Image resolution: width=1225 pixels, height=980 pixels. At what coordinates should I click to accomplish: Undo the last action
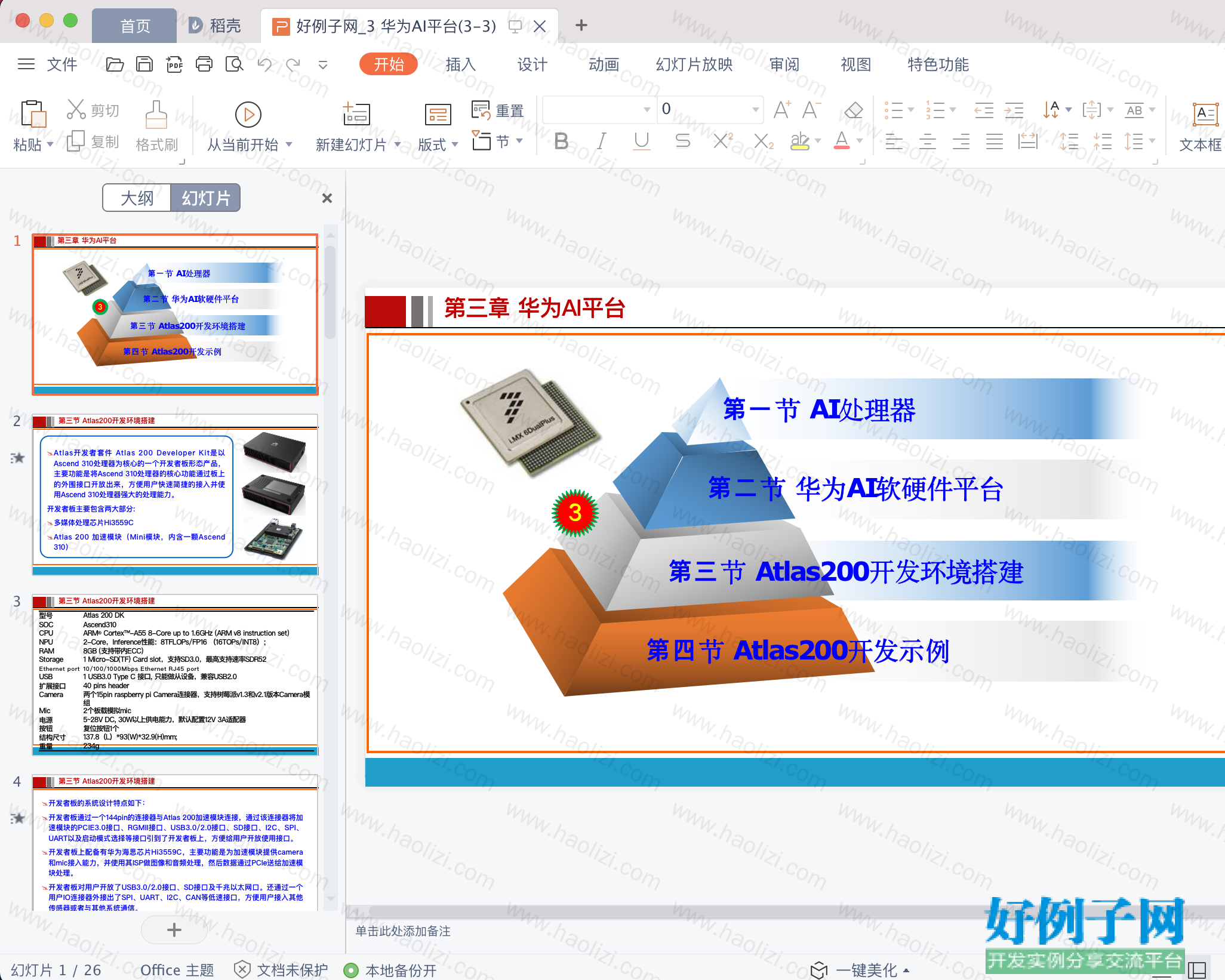tap(264, 64)
